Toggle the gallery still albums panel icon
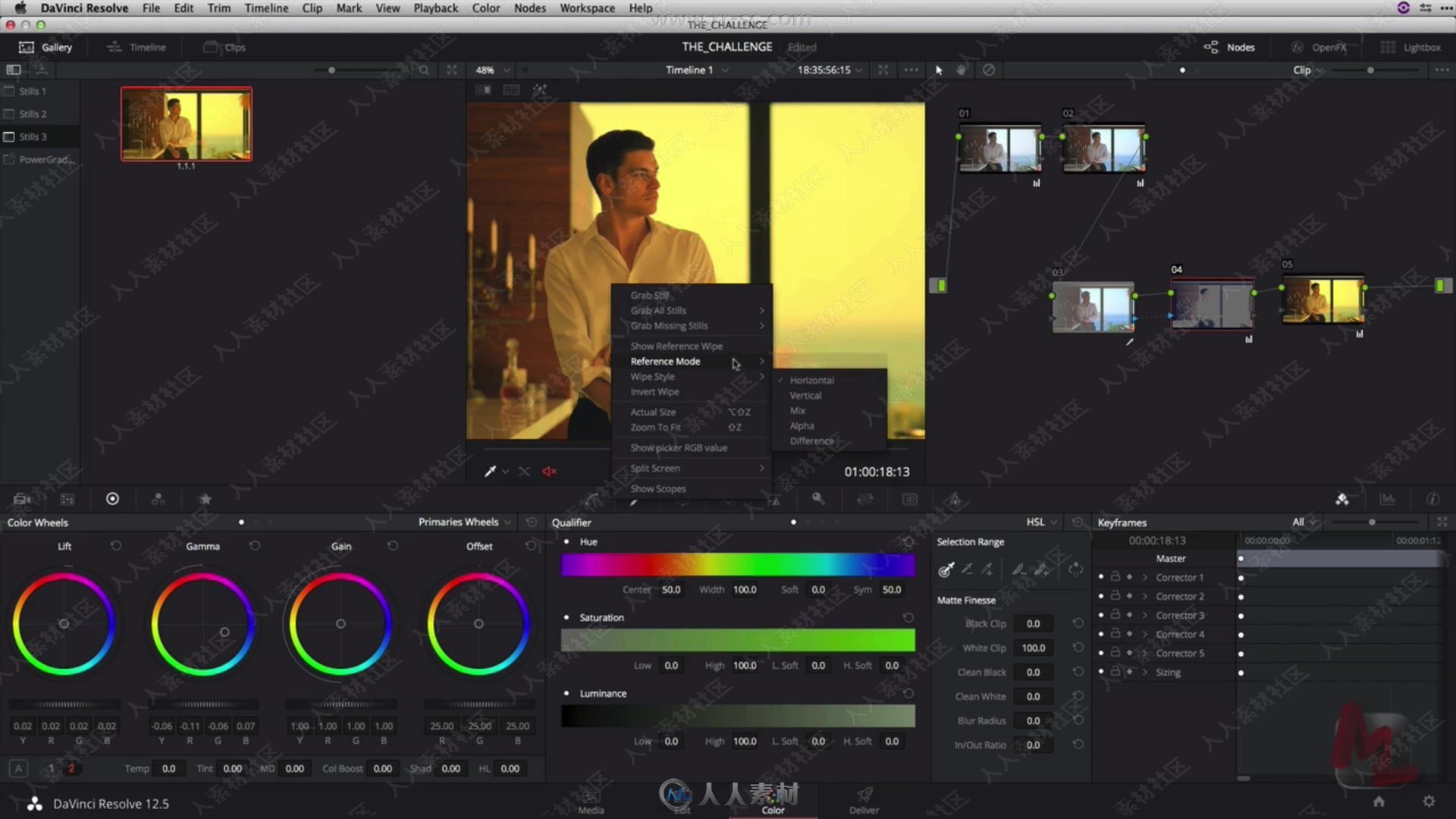Image resolution: width=1456 pixels, height=819 pixels. click(x=13, y=70)
